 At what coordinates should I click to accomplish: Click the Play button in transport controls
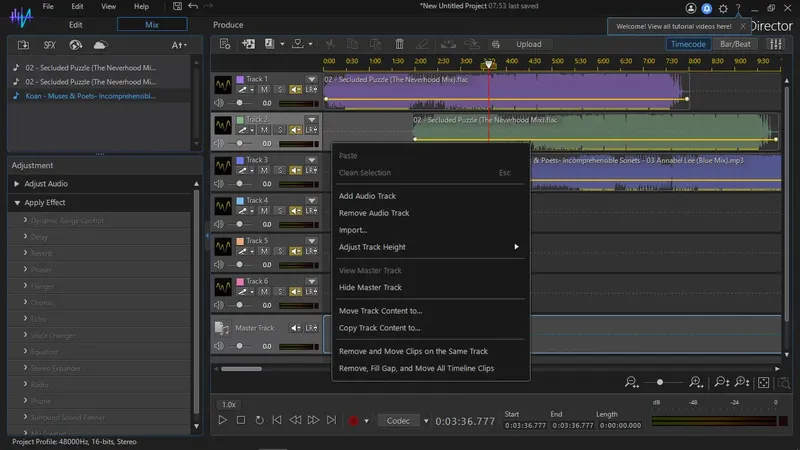tap(223, 421)
